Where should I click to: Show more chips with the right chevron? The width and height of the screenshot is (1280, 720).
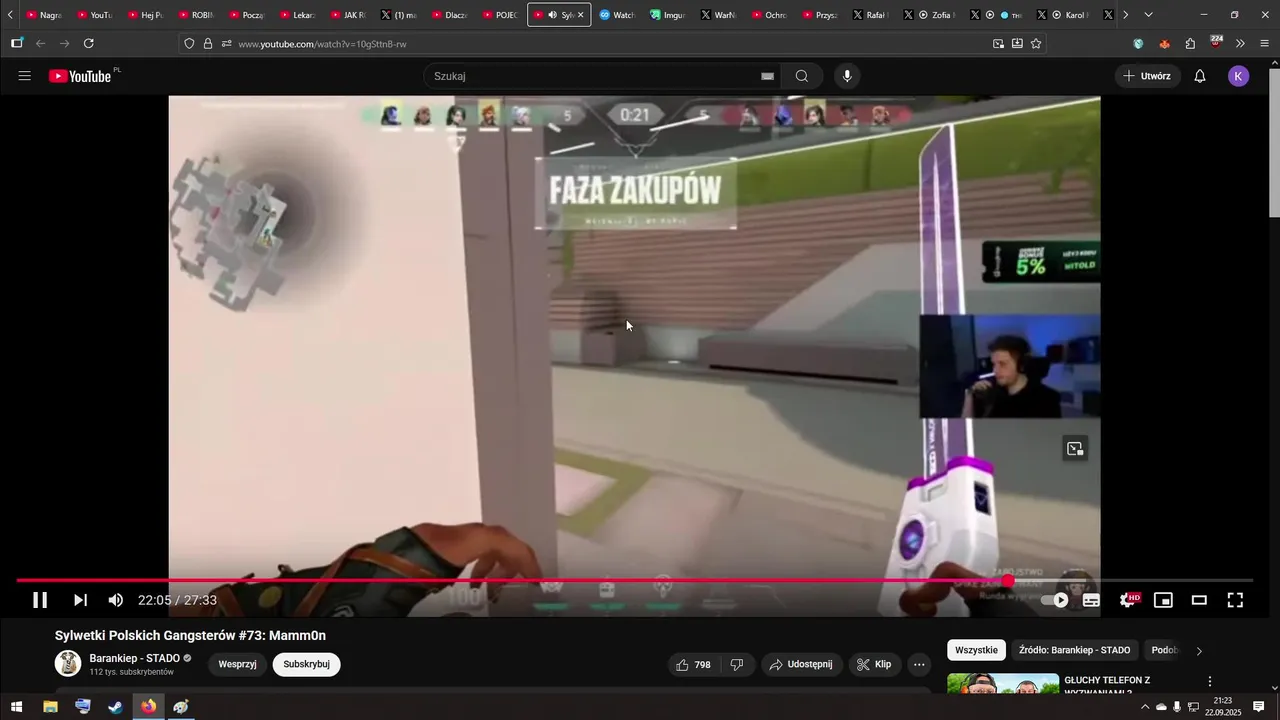1200,651
